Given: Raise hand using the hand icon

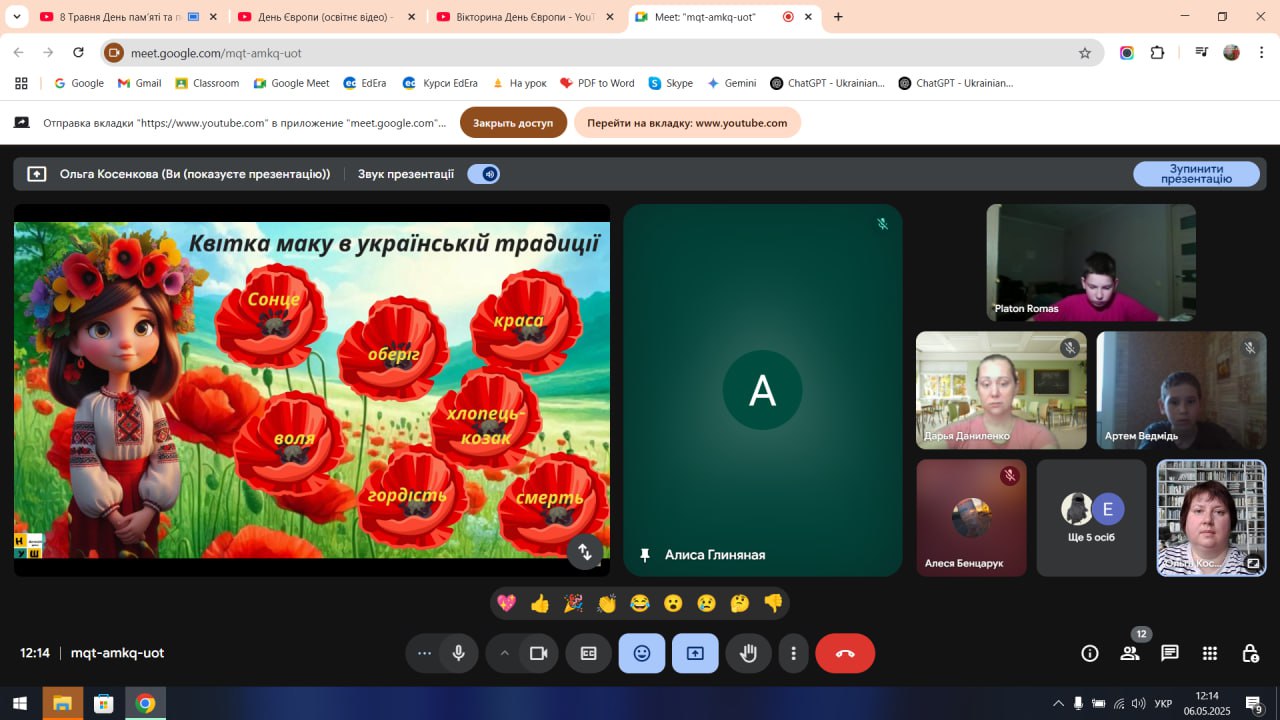Looking at the screenshot, I should coord(748,653).
